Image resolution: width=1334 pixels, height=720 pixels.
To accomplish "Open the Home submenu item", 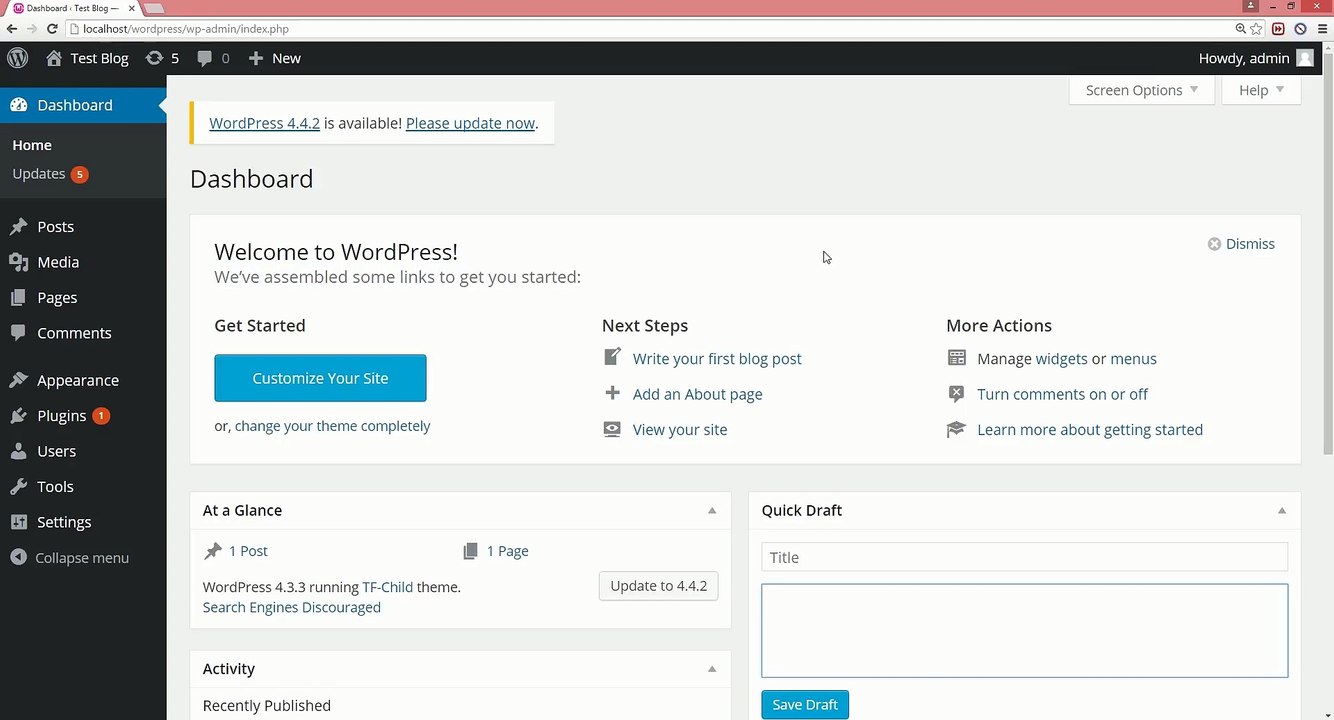I will 32,145.
